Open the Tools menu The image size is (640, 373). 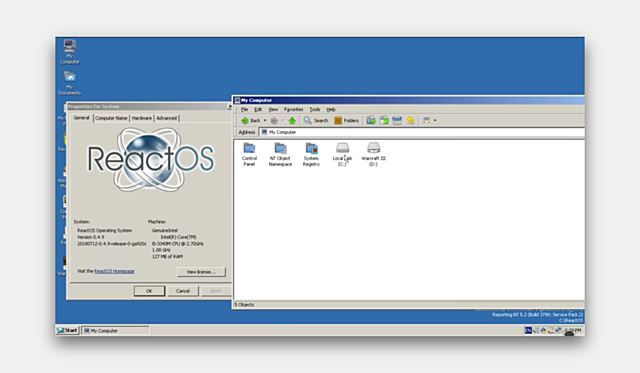click(x=315, y=109)
